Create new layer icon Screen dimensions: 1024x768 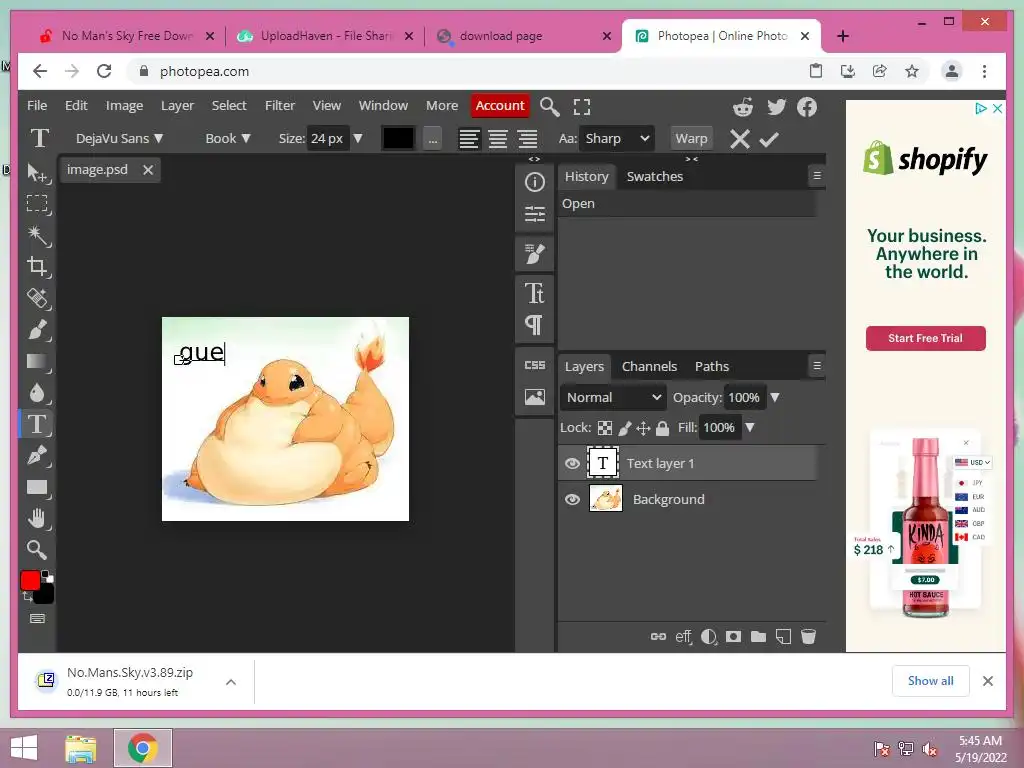tap(783, 636)
